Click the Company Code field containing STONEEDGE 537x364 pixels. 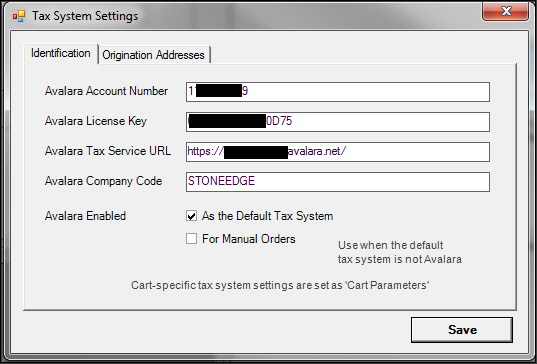coord(338,181)
